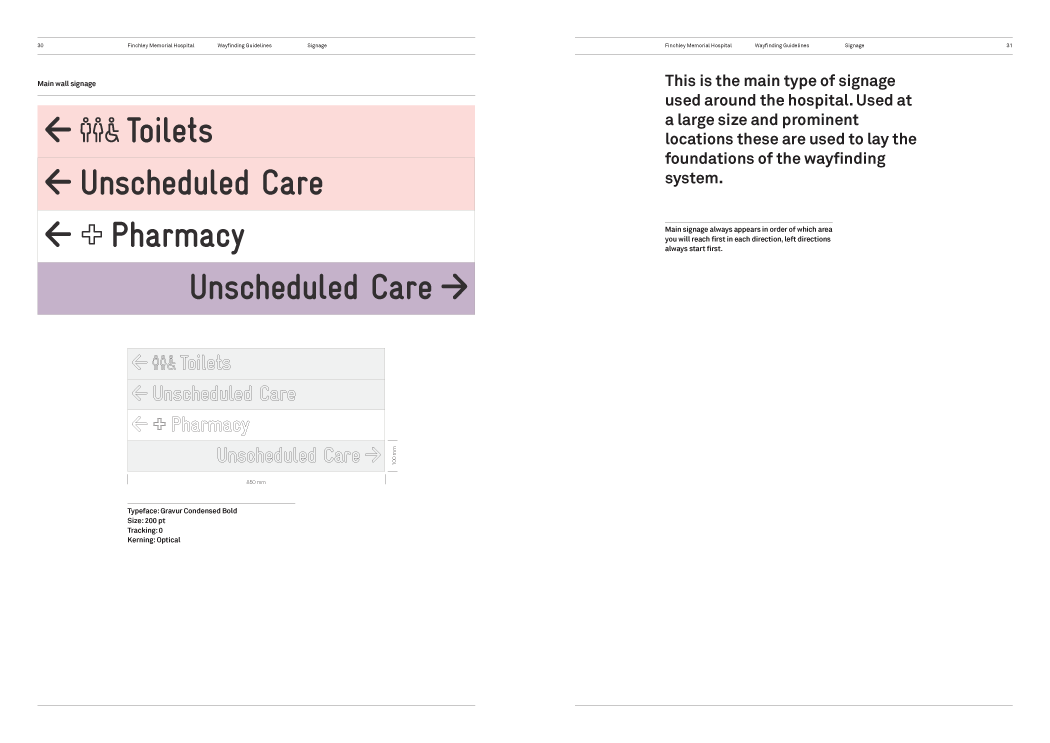
Task: Click the purple sign background area
Action: point(110,289)
